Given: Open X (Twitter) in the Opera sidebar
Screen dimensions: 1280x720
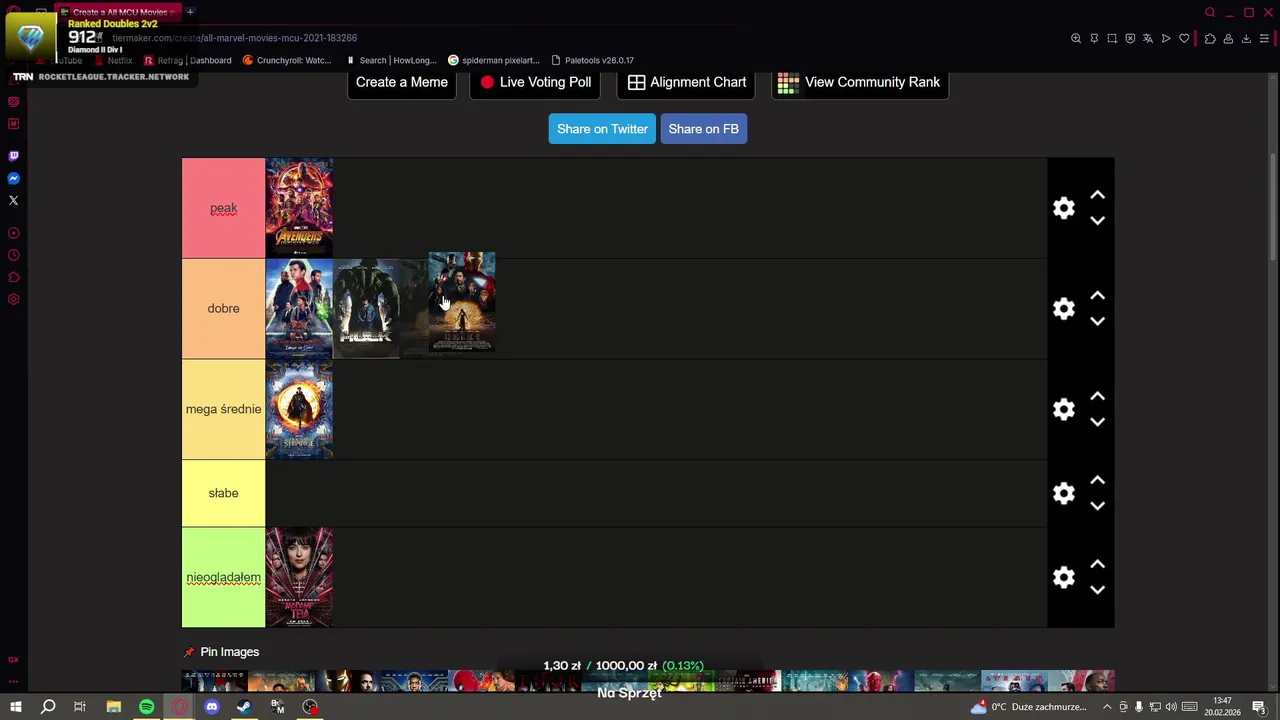Looking at the screenshot, I should pyautogui.click(x=13, y=200).
